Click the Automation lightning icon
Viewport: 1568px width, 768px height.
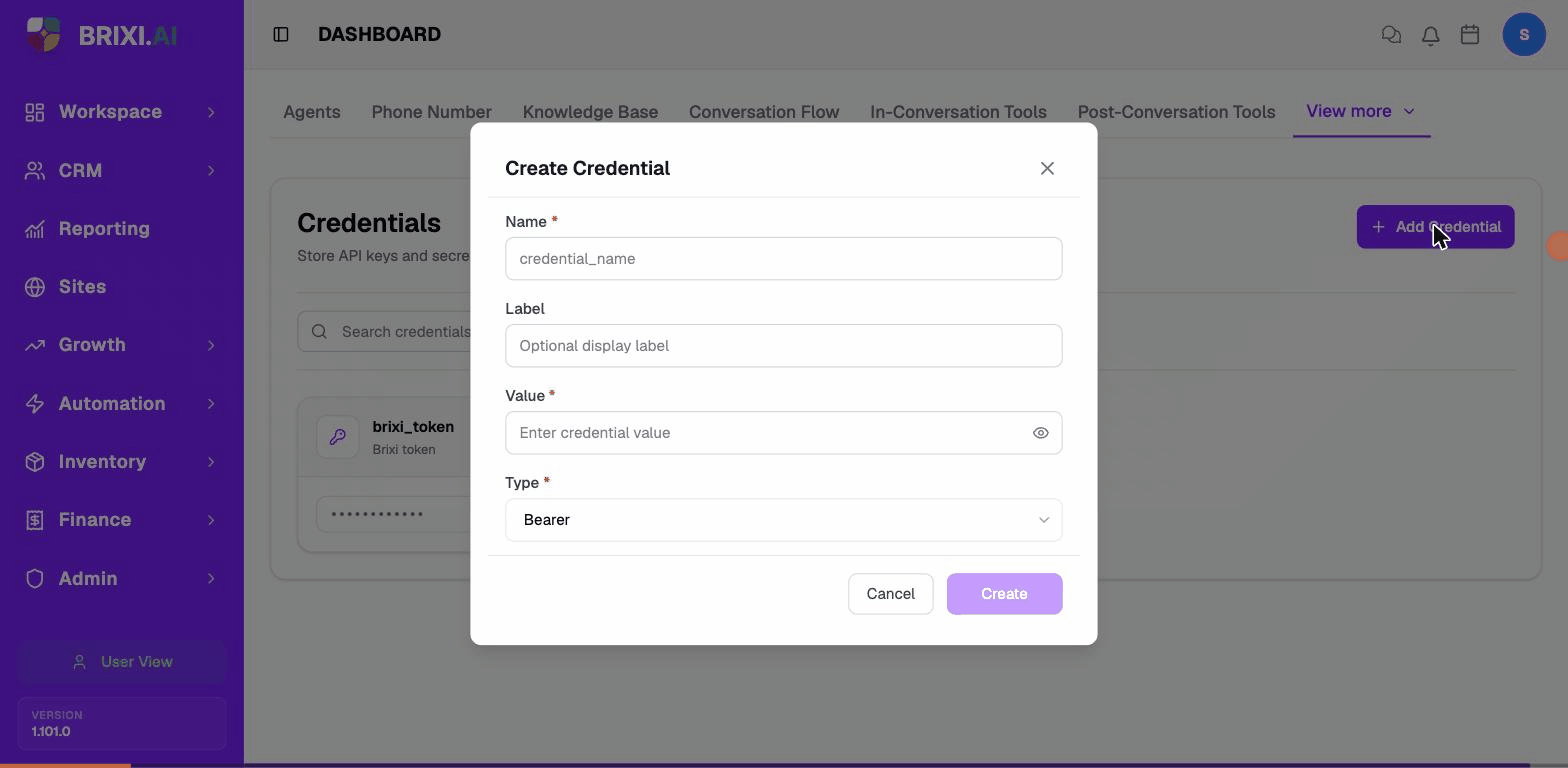tap(35, 404)
